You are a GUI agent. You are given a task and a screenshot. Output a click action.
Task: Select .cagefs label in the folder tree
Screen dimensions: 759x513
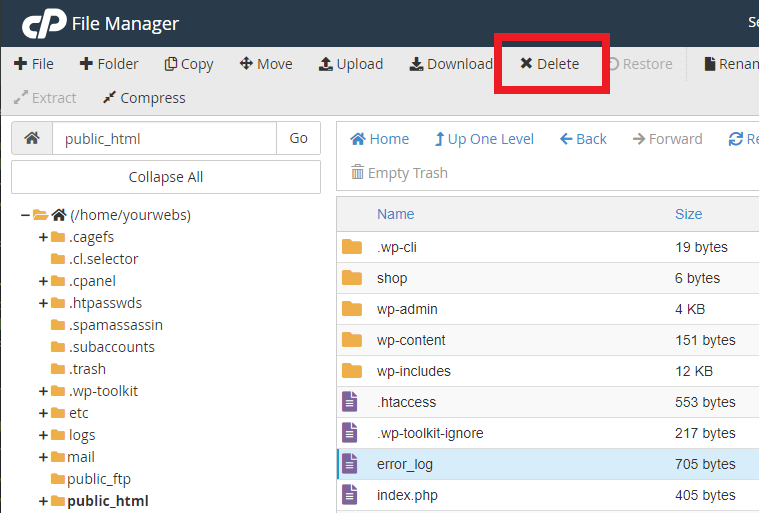(x=91, y=237)
